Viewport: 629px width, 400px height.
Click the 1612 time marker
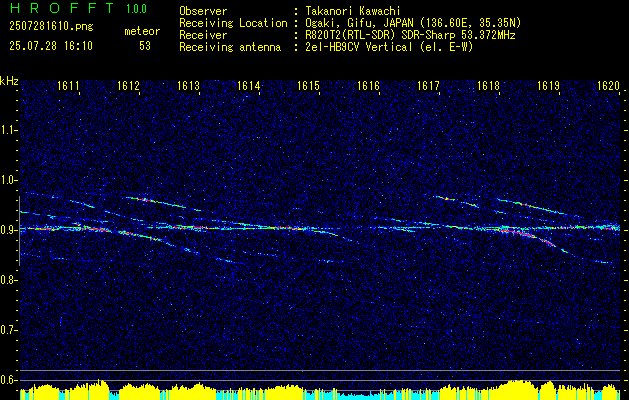[x=128, y=85]
